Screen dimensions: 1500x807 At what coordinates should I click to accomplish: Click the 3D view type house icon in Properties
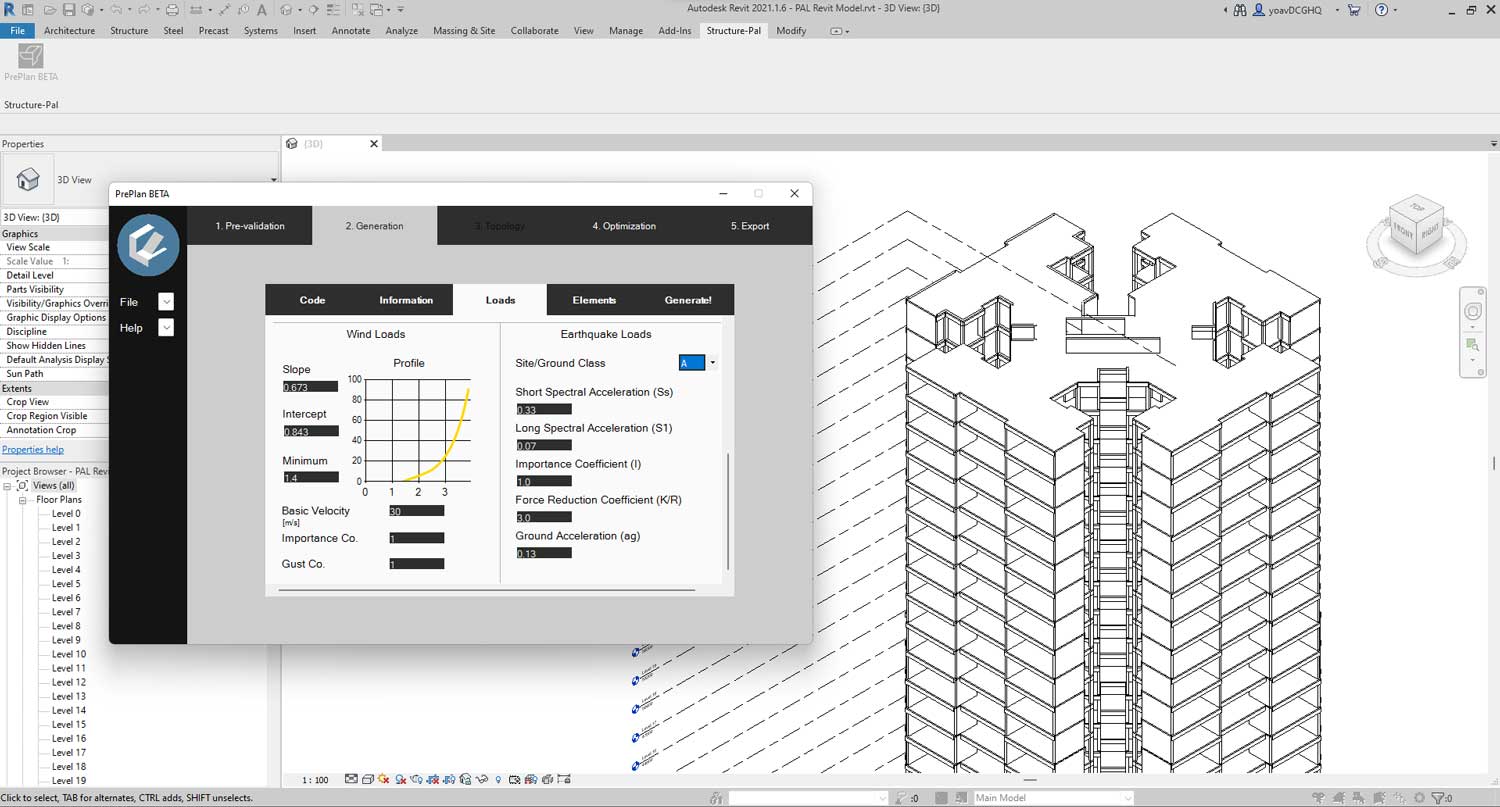tap(28, 180)
